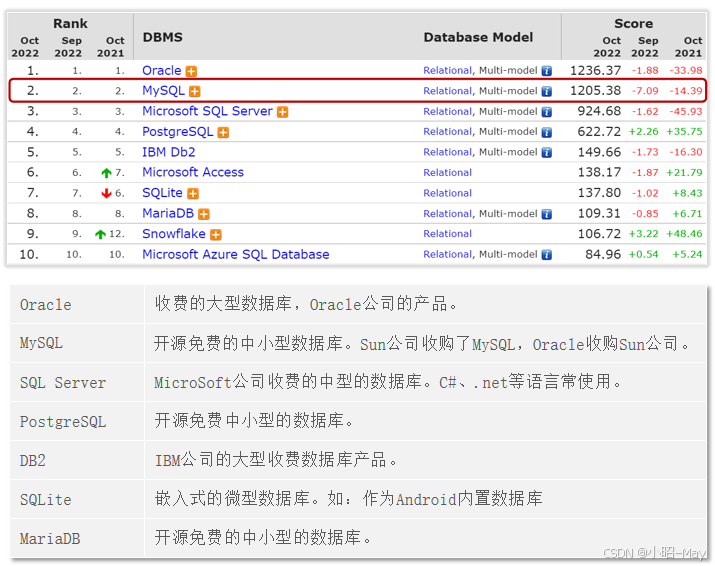Open the Microsoft Azure SQL Database link

coord(235,254)
